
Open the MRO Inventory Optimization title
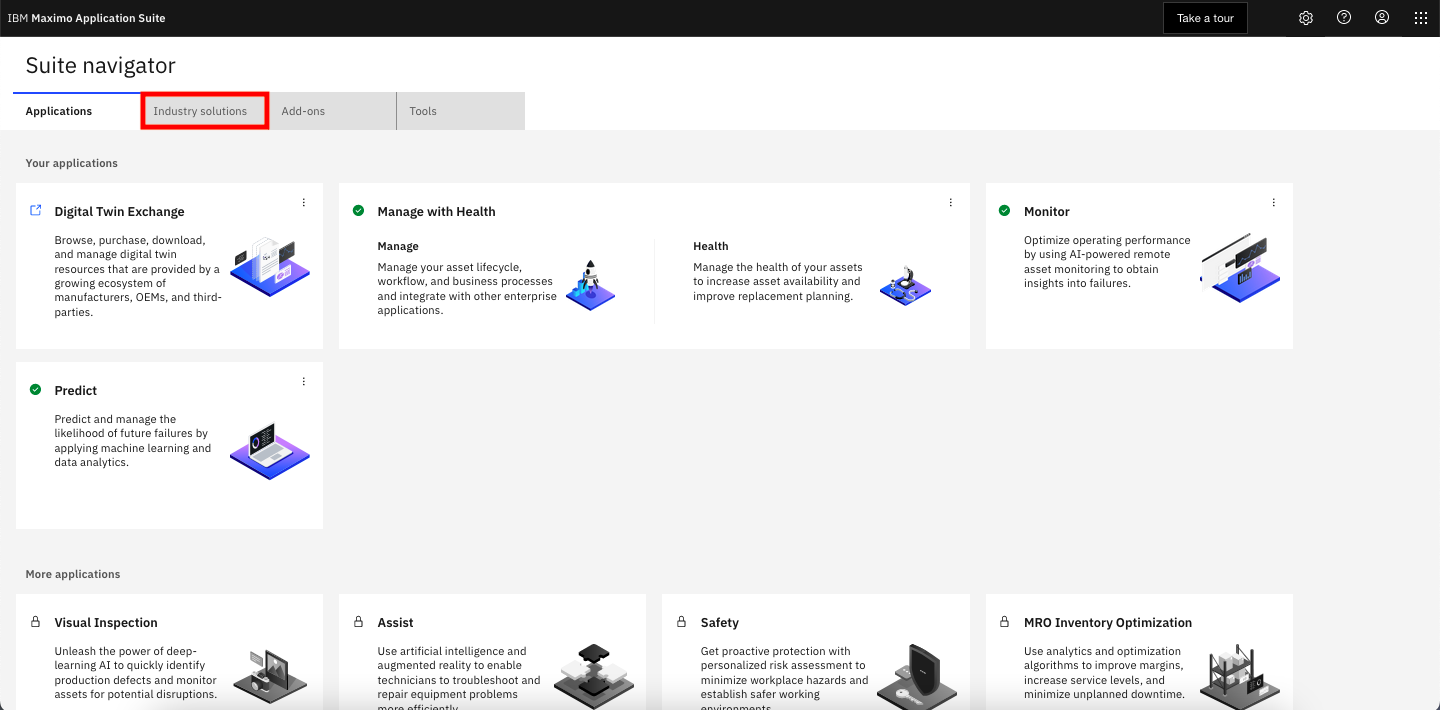click(1108, 622)
